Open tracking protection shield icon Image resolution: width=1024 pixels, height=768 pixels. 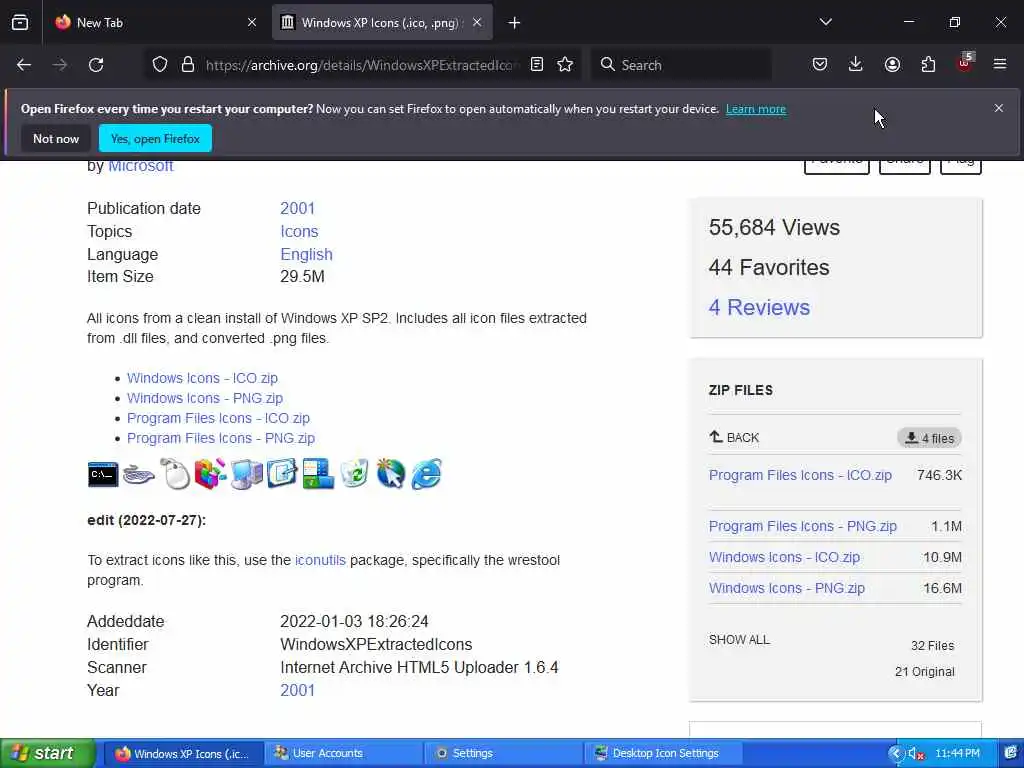160,65
